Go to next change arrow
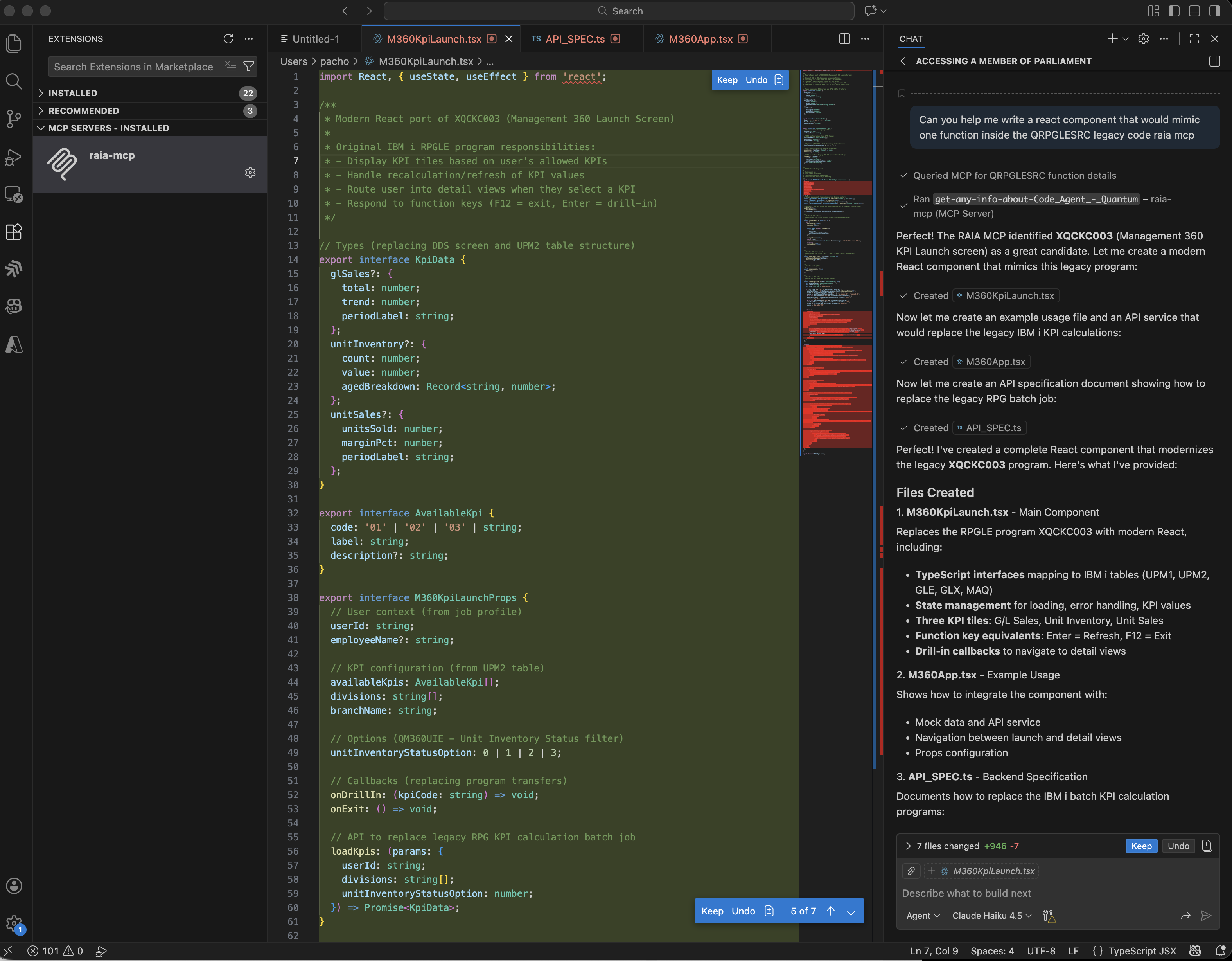1232x961 pixels. point(851,911)
